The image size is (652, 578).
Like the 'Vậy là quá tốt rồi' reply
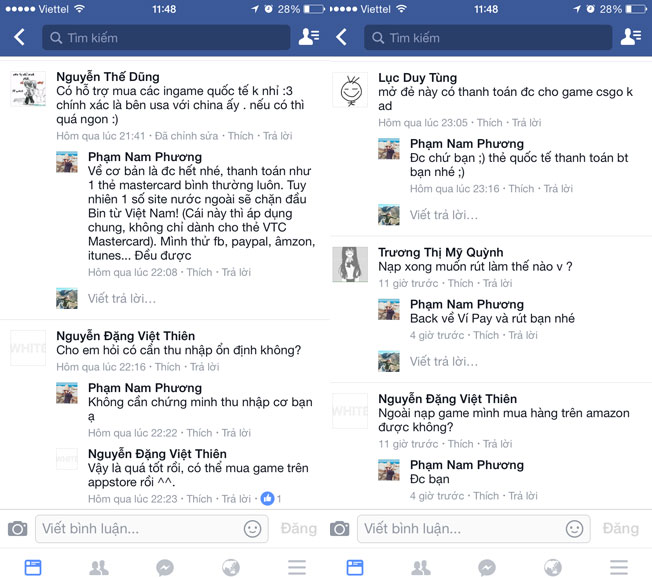click(x=199, y=499)
